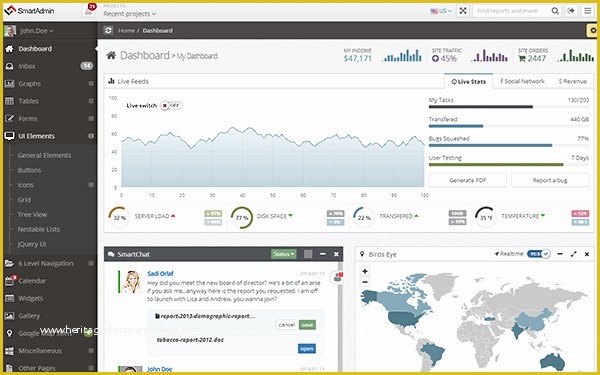The image size is (600, 375).
Task: Click the Gallery sidebar icon
Action: (10, 316)
